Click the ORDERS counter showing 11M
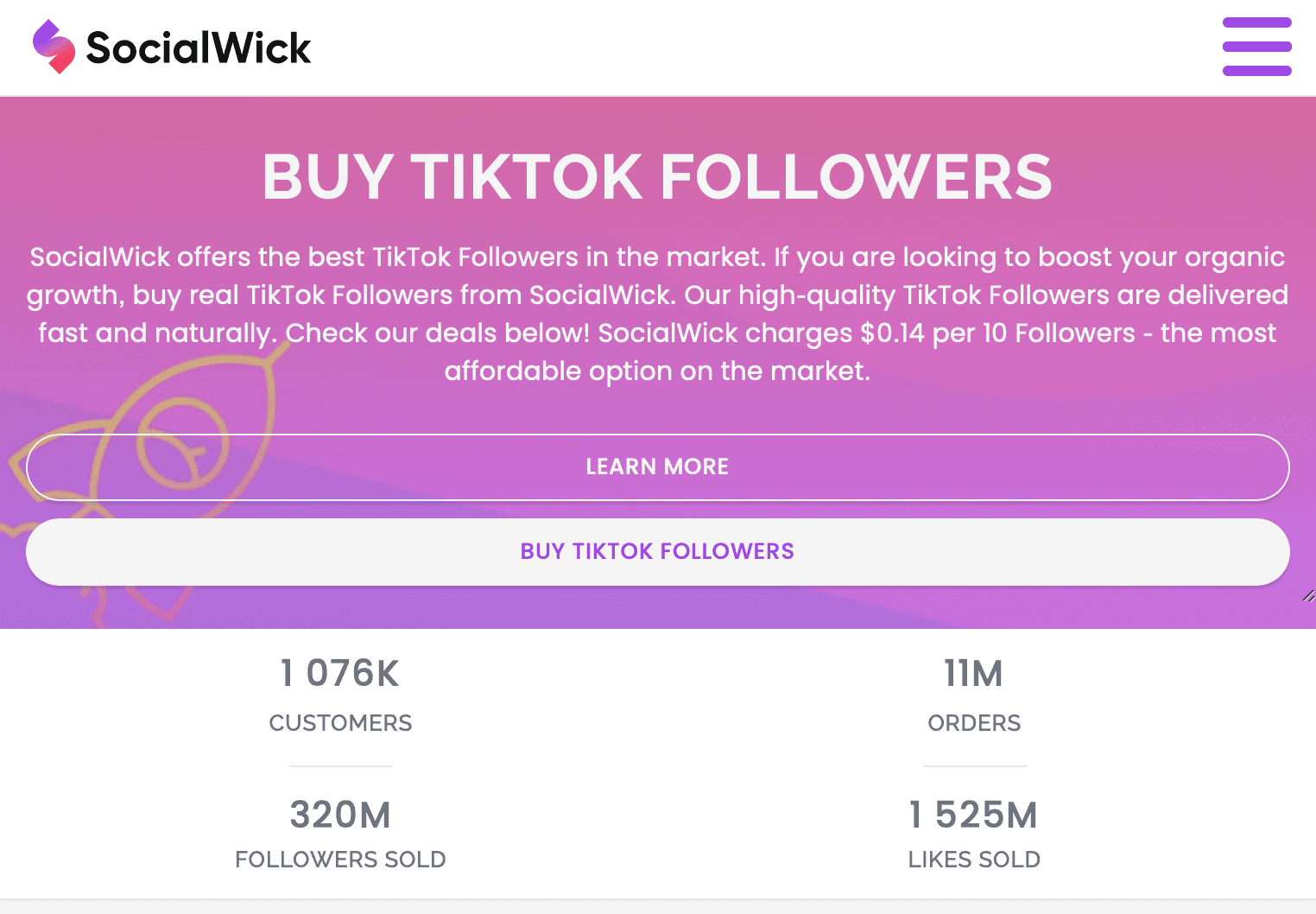Image resolution: width=1316 pixels, height=914 pixels. 974,696
